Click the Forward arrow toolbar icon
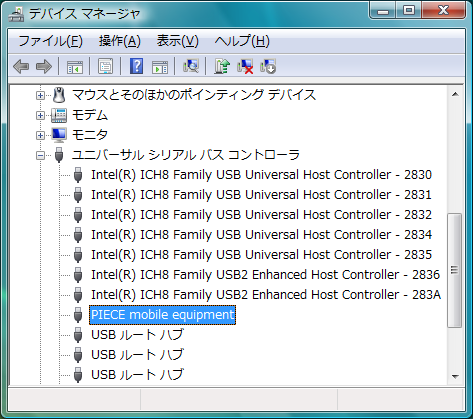 click(44, 66)
